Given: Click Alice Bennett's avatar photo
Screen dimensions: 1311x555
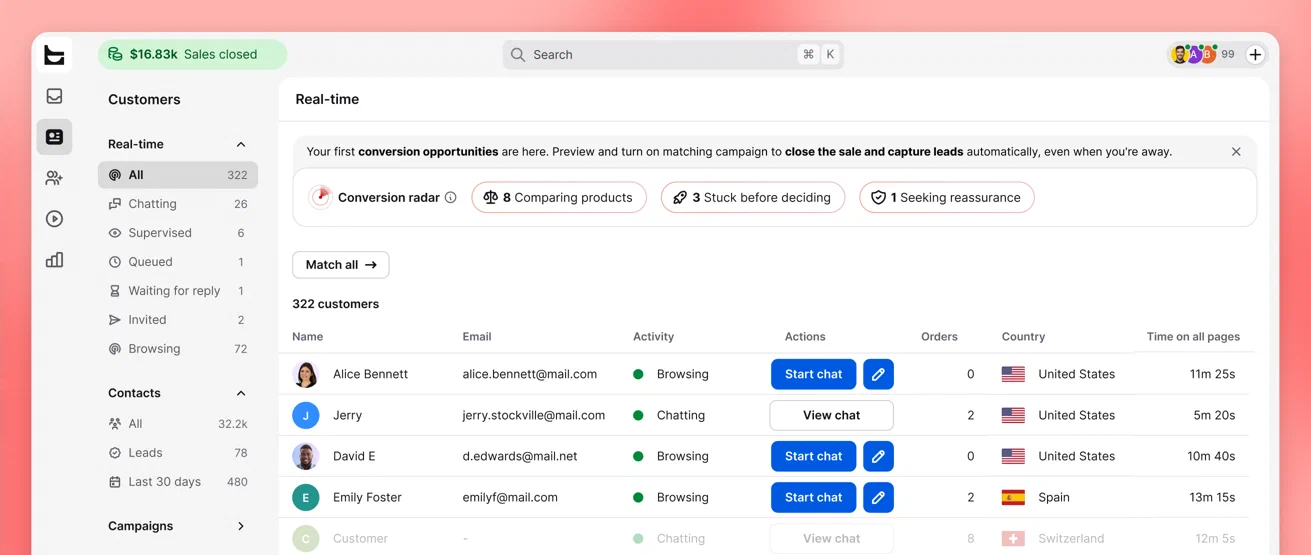Looking at the screenshot, I should (x=306, y=374).
